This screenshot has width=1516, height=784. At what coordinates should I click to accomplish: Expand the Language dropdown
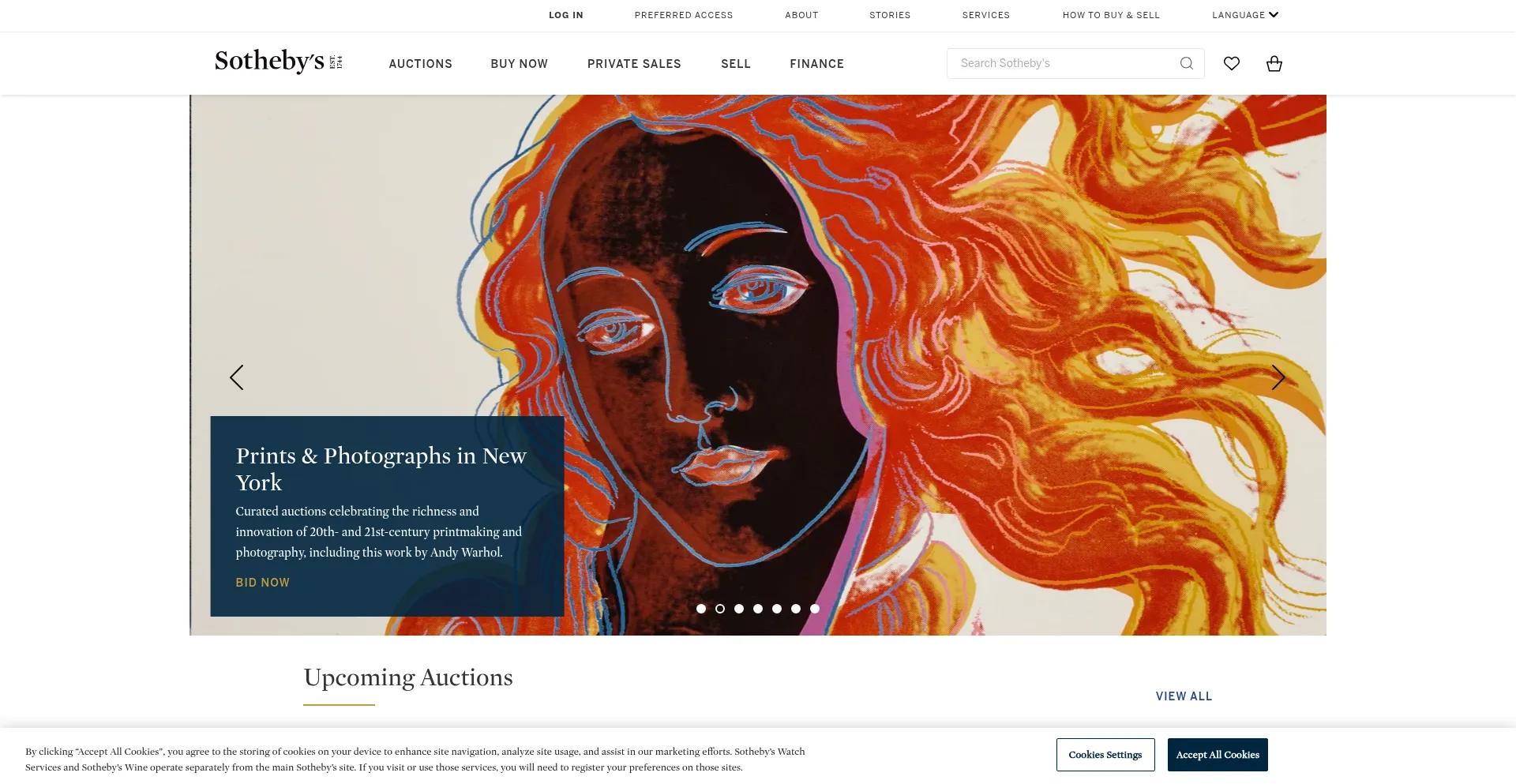point(1245,15)
